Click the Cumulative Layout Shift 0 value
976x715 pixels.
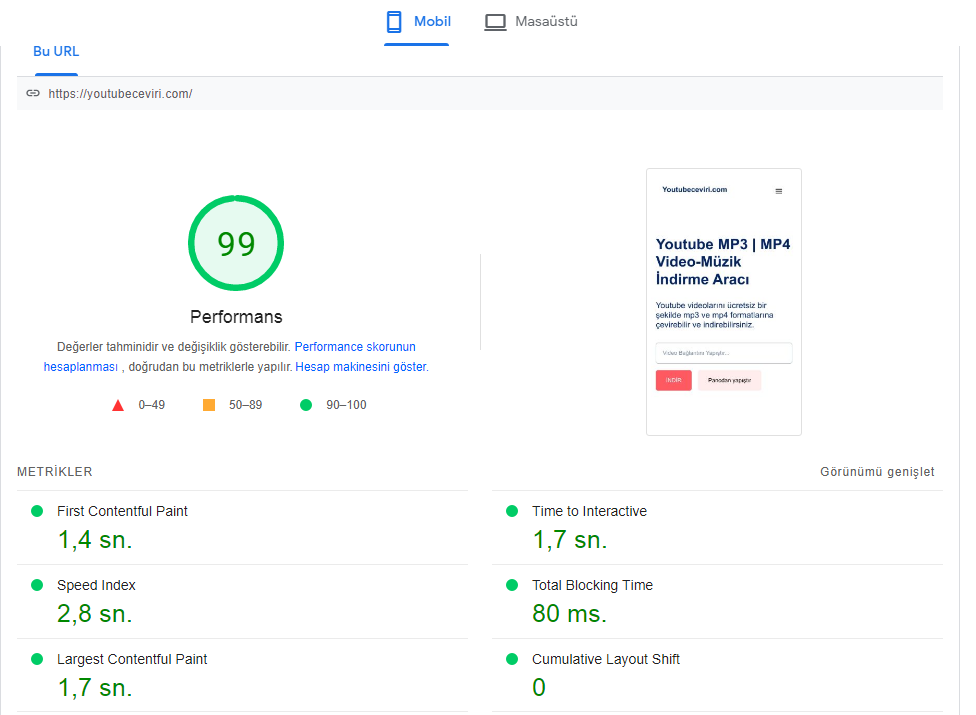click(539, 688)
